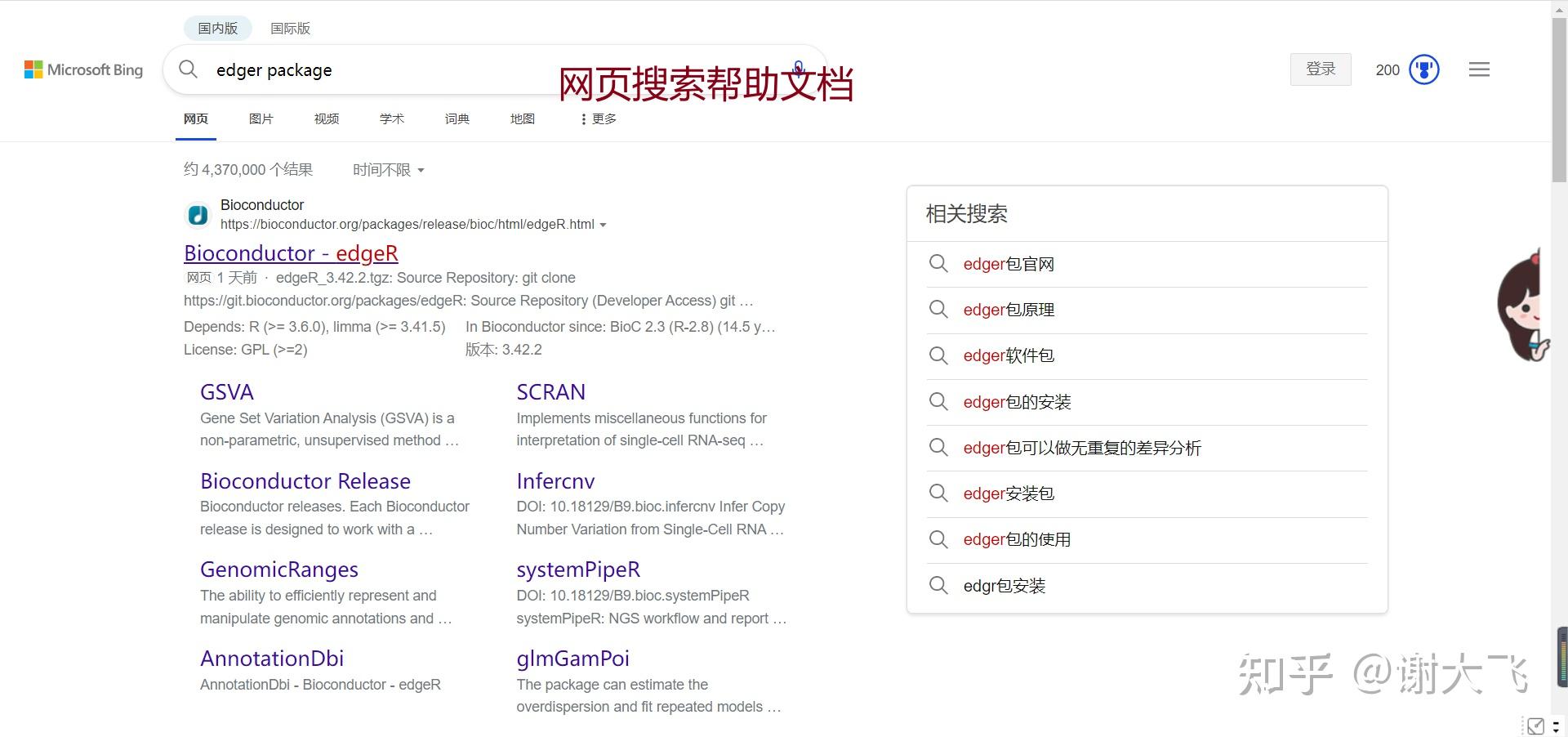1568x737 pixels.
Task: Open the Infercnv sublink
Action: click(x=555, y=481)
